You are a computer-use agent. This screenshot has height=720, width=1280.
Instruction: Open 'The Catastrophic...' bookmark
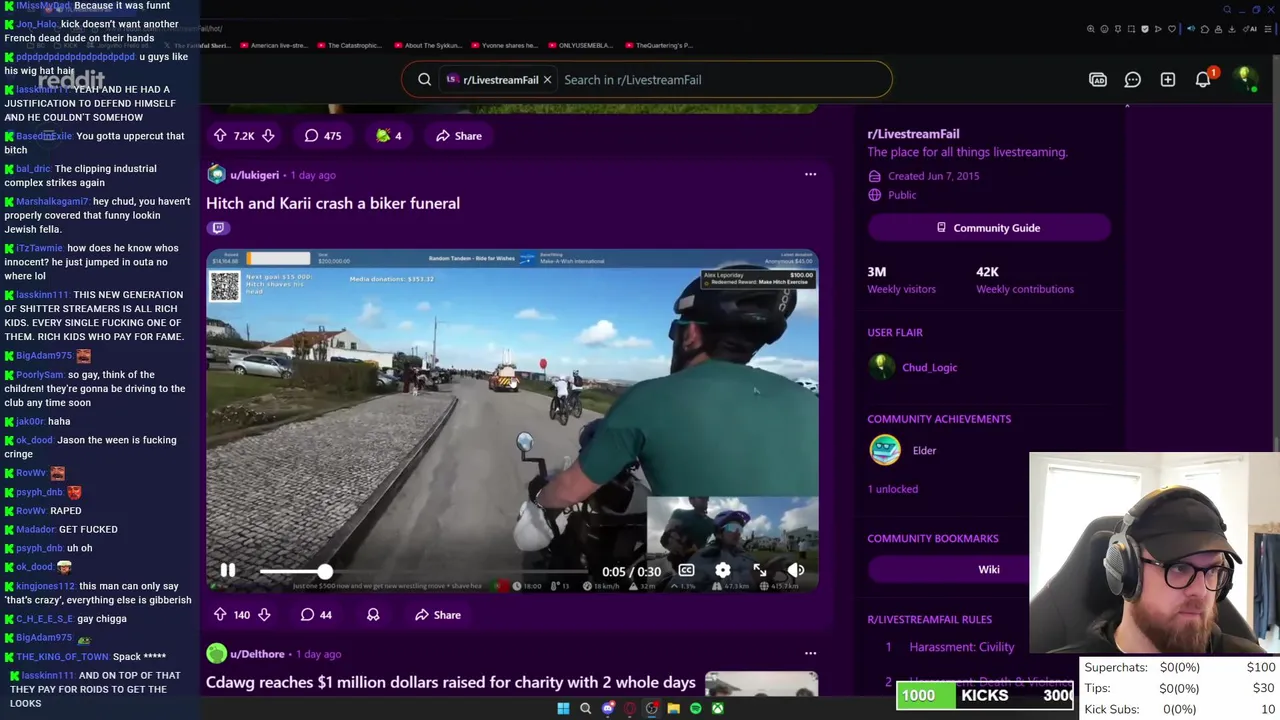tap(350, 45)
